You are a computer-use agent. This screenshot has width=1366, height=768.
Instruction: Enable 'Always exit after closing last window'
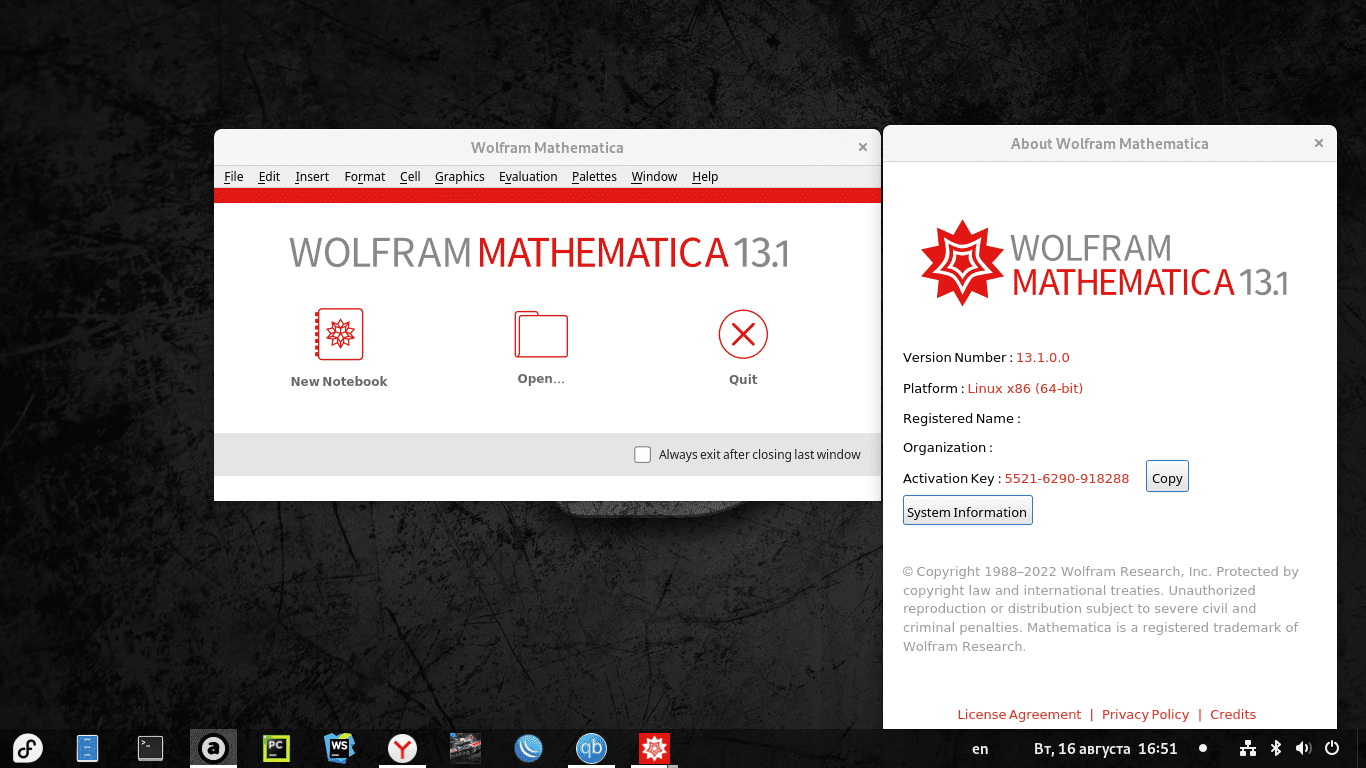point(642,455)
